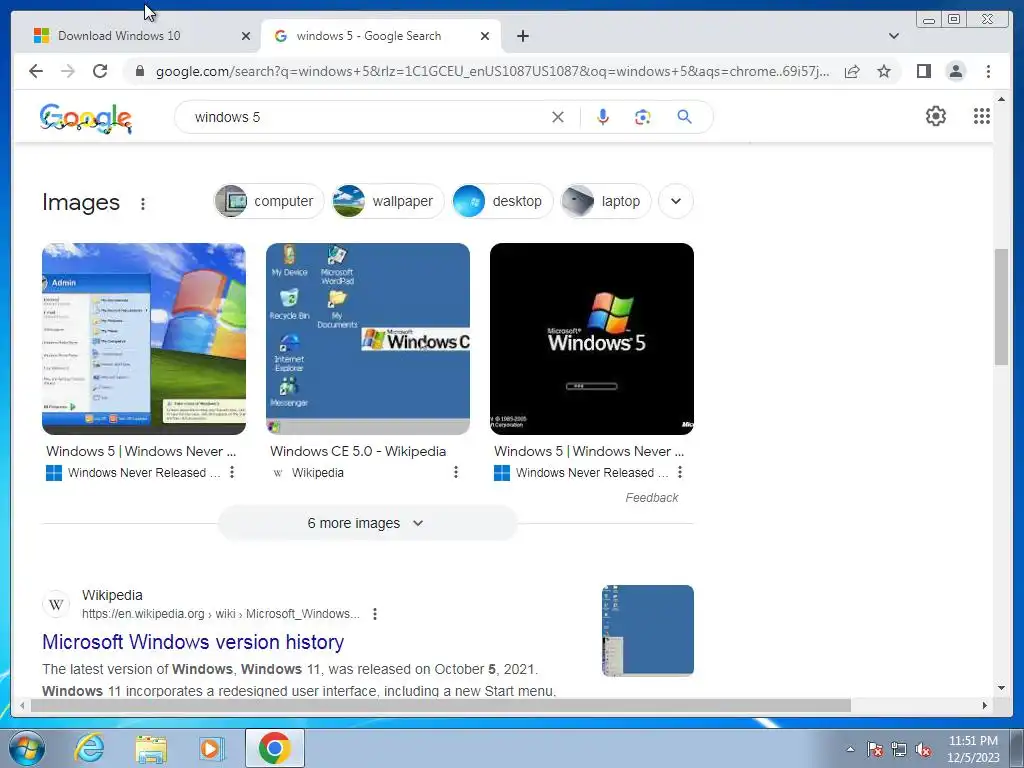Click the address bar URL

[x=492, y=71]
